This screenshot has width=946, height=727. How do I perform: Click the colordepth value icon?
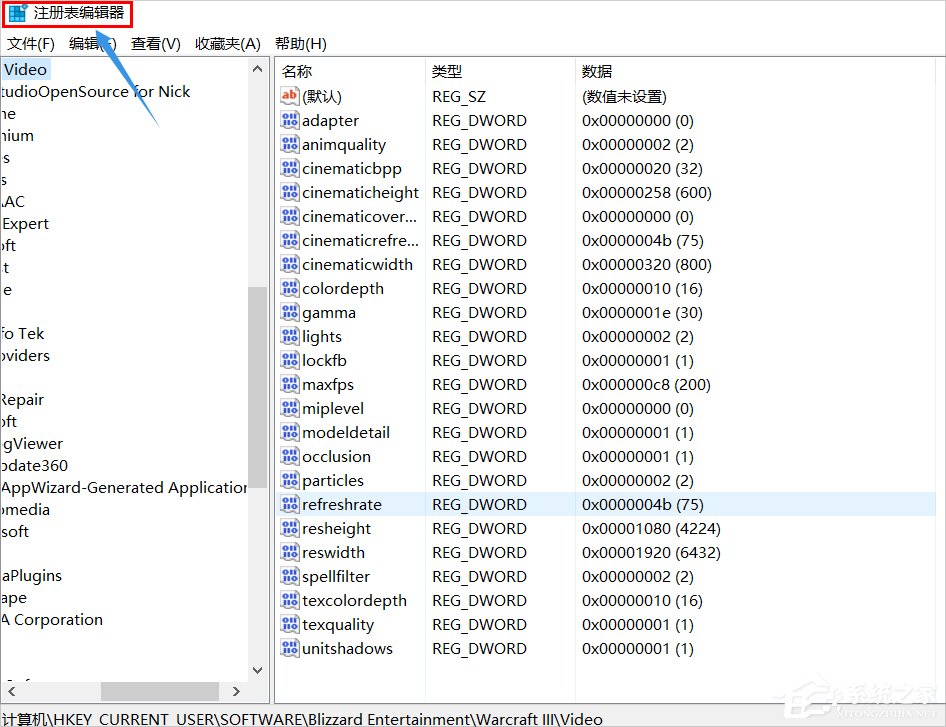coord(288,288)
